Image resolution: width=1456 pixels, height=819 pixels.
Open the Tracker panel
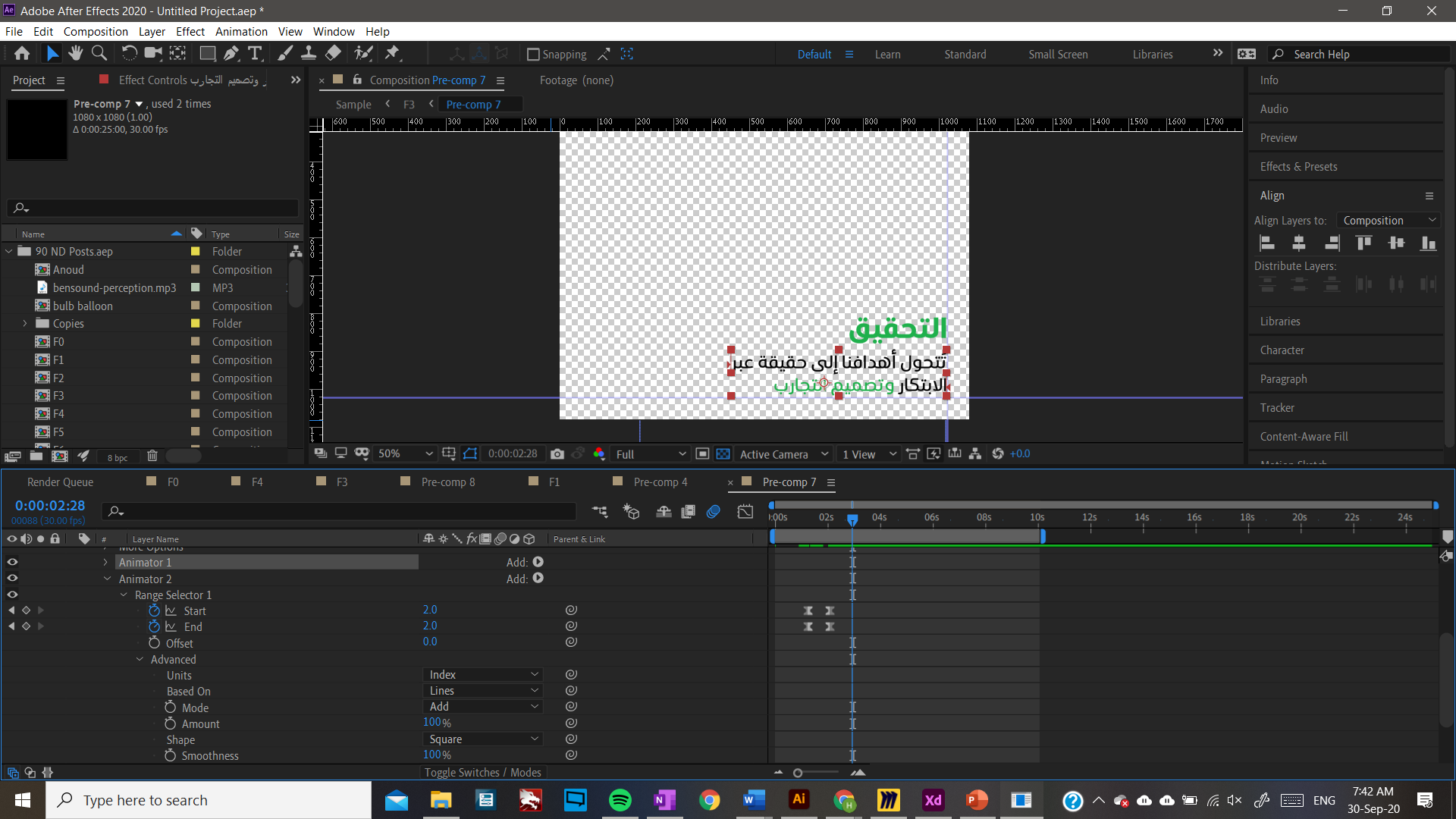(x=1277, y=408)
